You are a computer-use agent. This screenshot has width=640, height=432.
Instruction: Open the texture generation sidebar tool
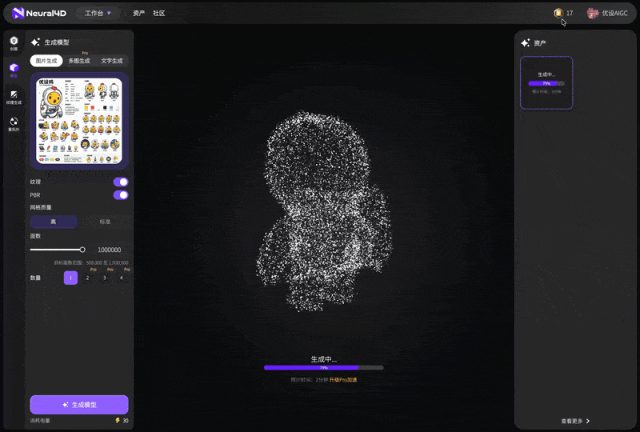click(14, 97)
